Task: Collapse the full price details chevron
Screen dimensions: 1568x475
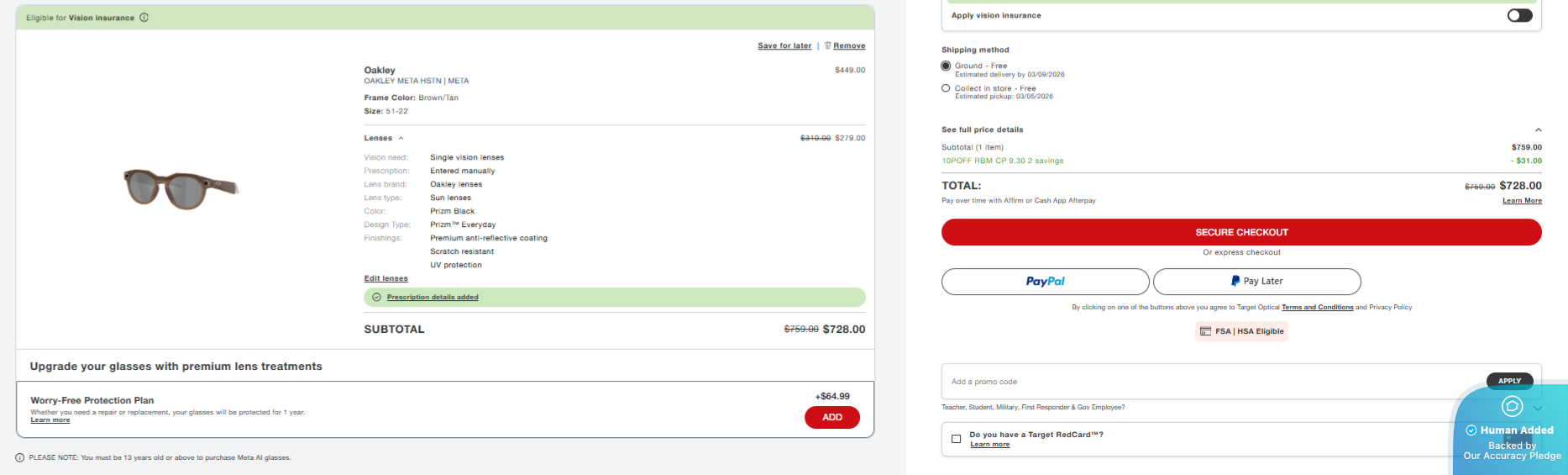Action: click(x=1538, y=130)
